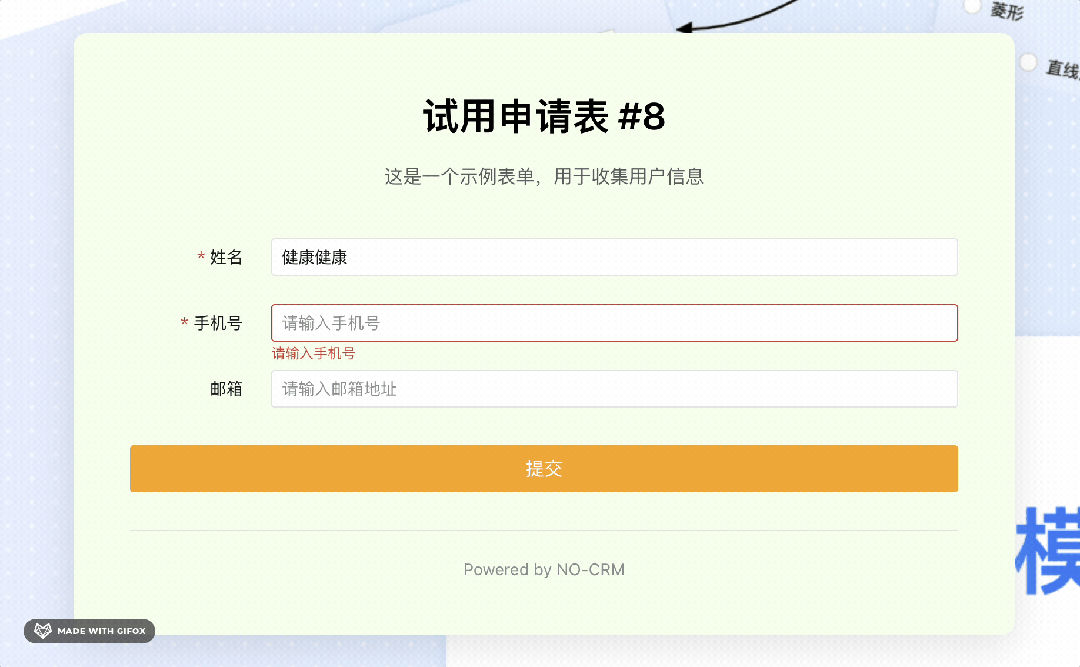Submit the form with the 提交 button
This screenshot has height=667, width=1080.
click(x=543, y=469)
